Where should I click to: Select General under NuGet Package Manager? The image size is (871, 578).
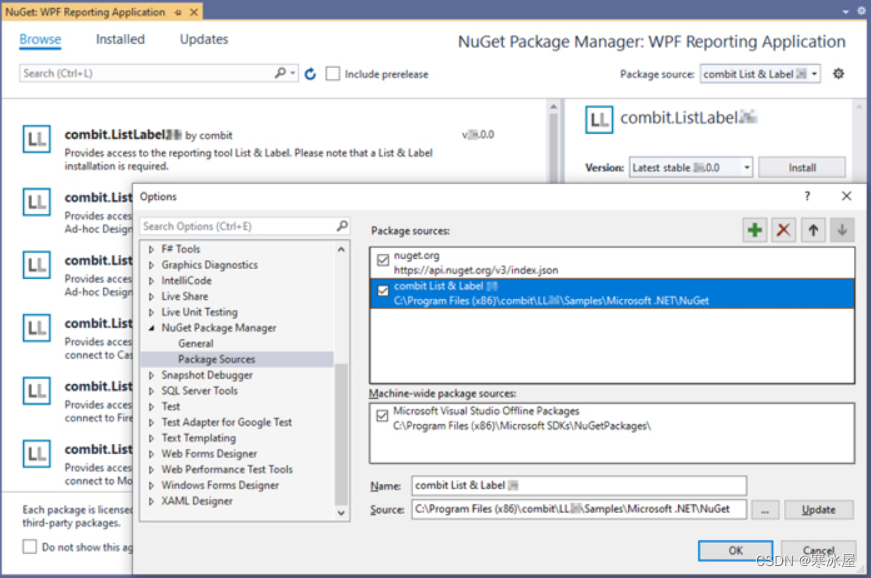[196, 344]
